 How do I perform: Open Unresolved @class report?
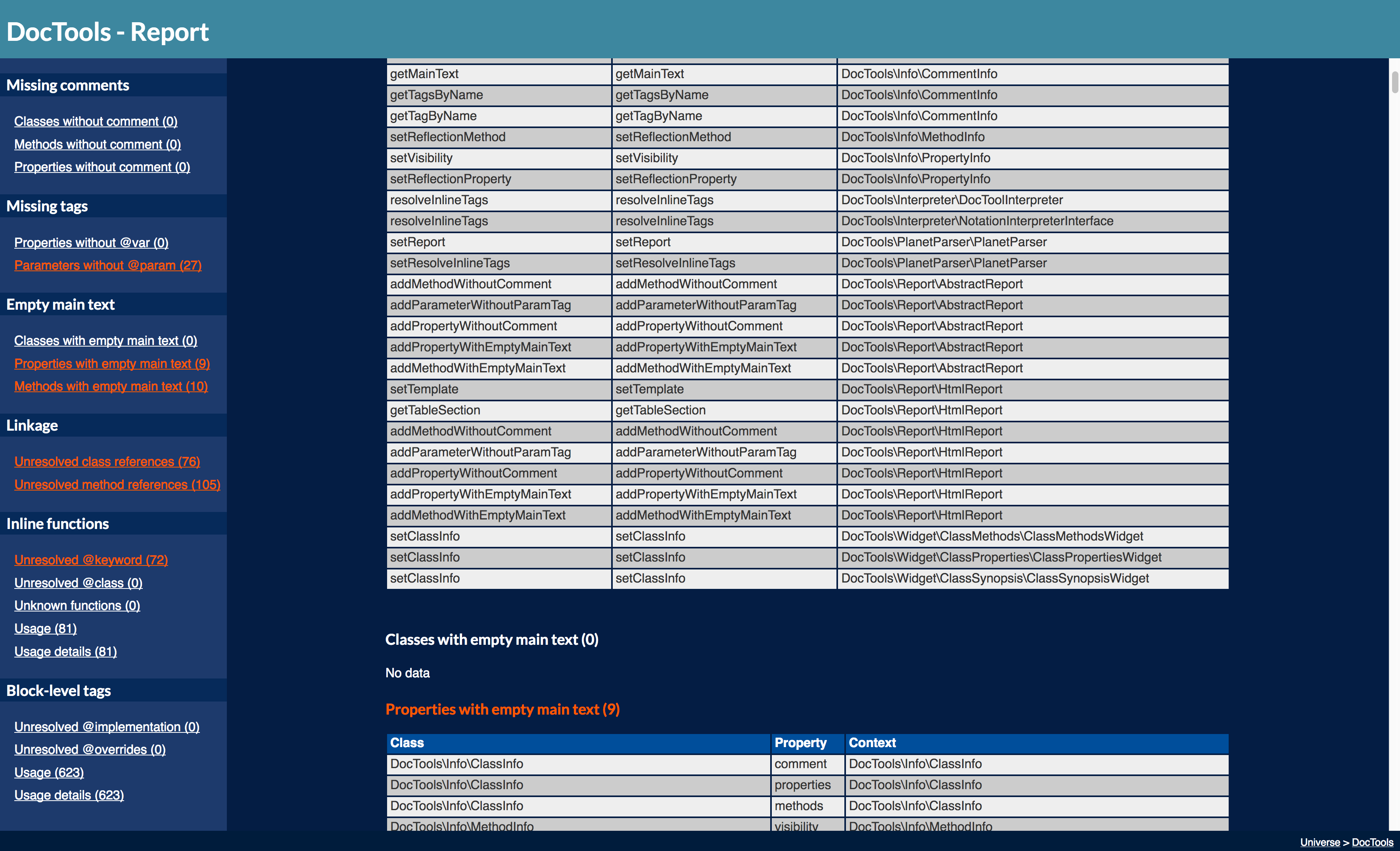(78, 583)
